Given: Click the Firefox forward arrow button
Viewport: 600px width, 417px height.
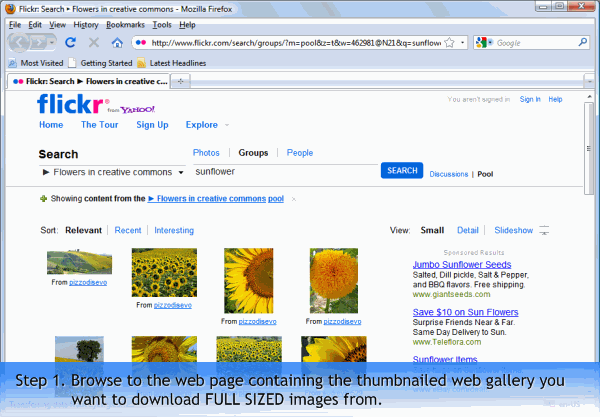Looking at the screenshot, I should click(38, 42).
